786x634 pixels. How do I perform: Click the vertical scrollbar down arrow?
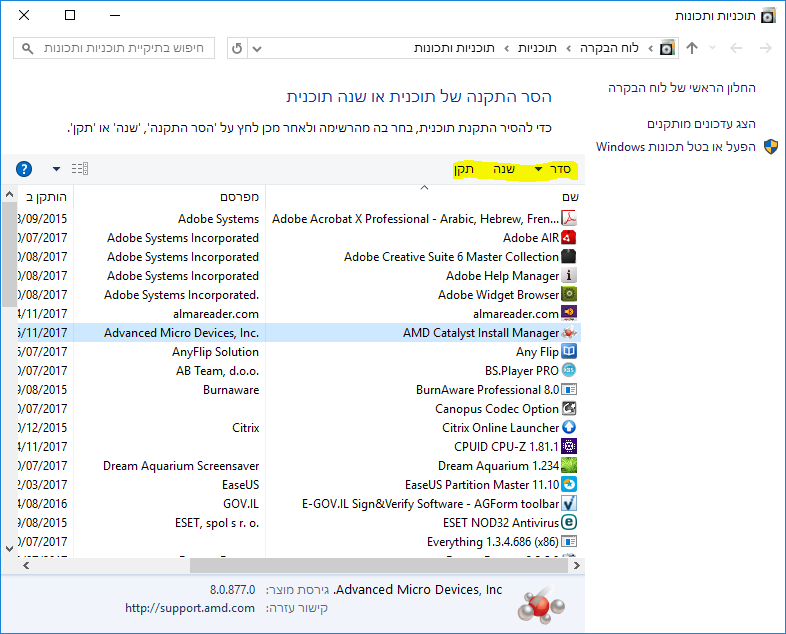pyautogui.click(x=9, y=548)
